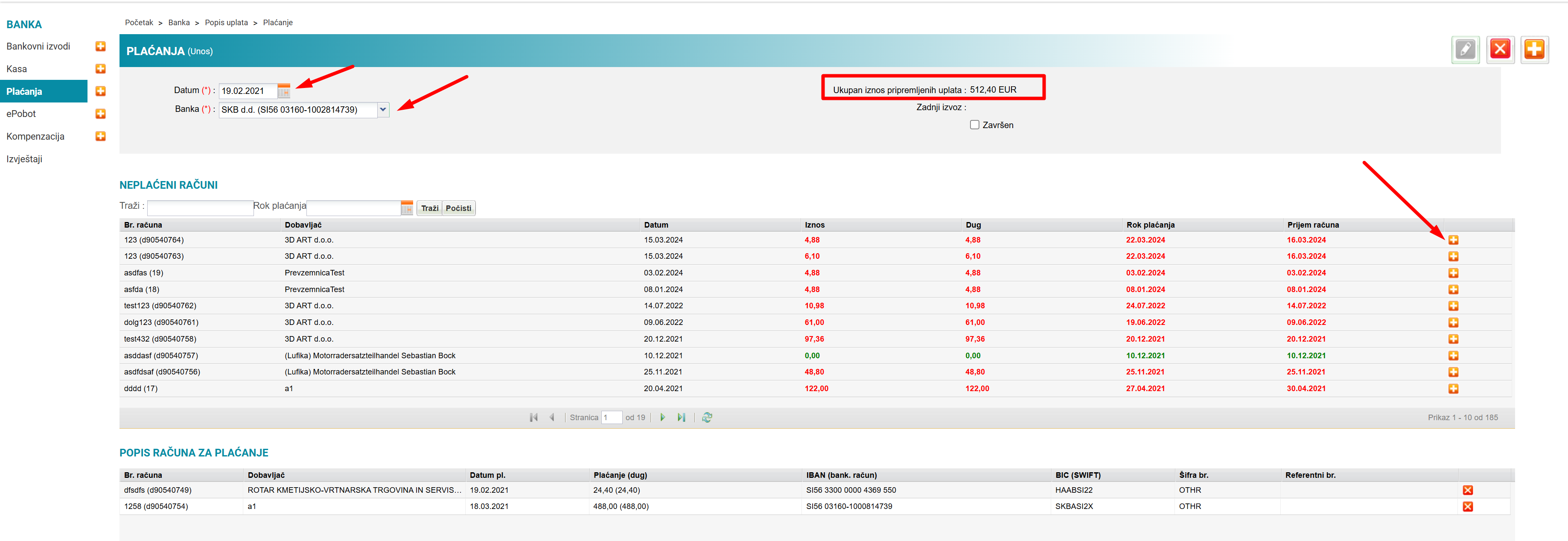Click the Traži search button

click(x=429, y=208)
